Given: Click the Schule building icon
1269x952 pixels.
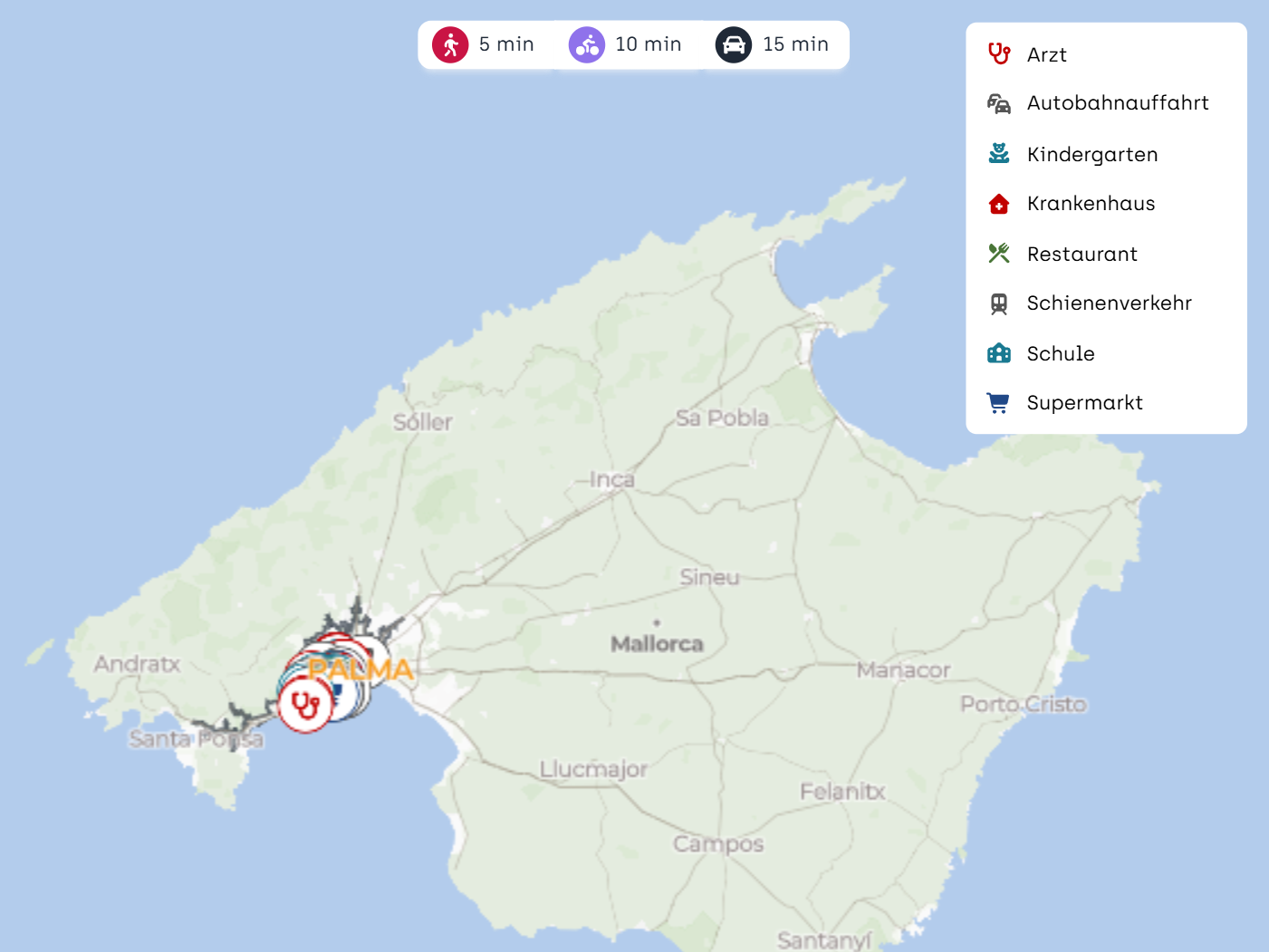Looking at the screenshot, I should coord(998,353).
